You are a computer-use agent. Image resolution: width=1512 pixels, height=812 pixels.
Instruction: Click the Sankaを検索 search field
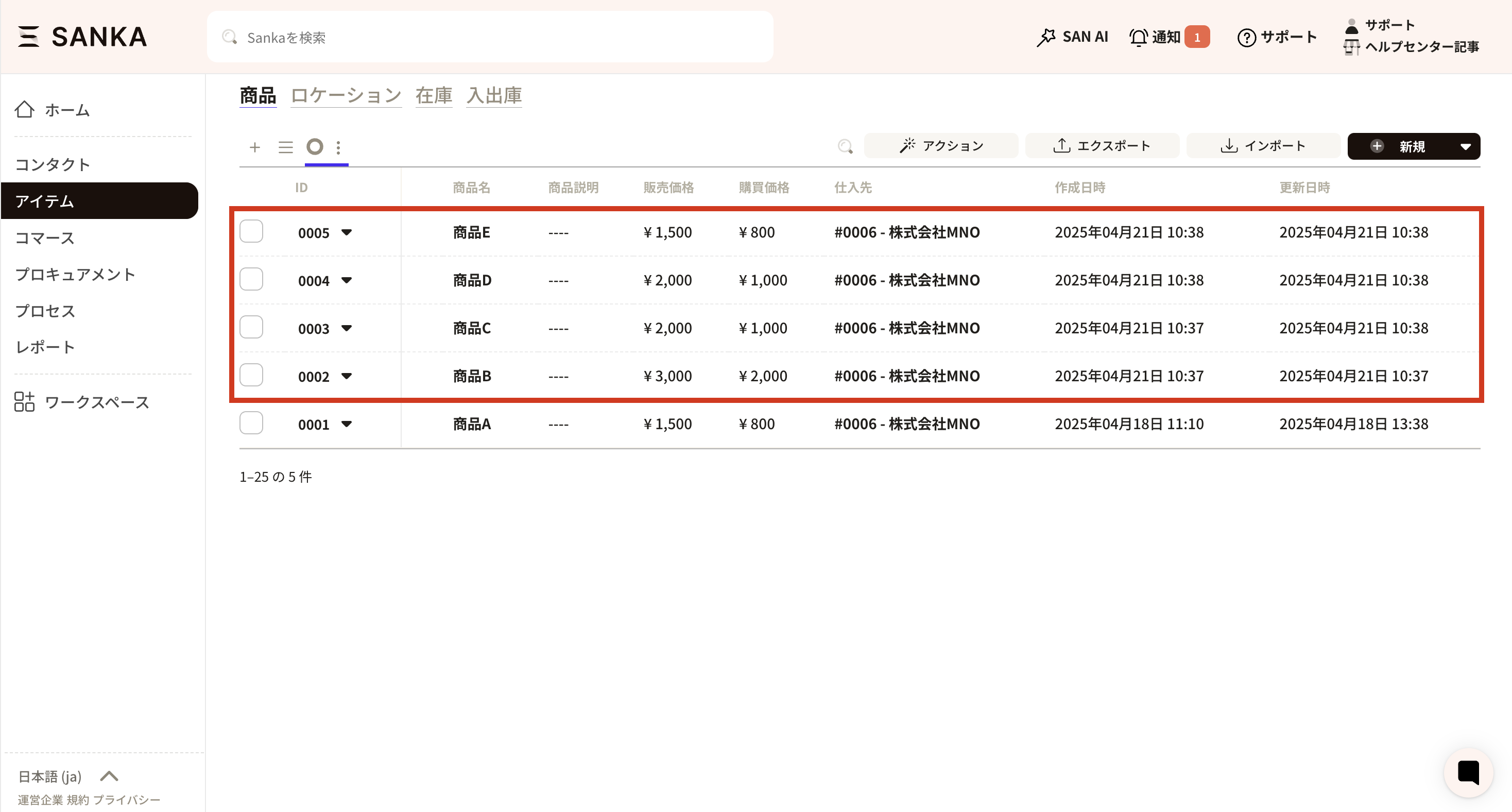click(x=490, y=37)
